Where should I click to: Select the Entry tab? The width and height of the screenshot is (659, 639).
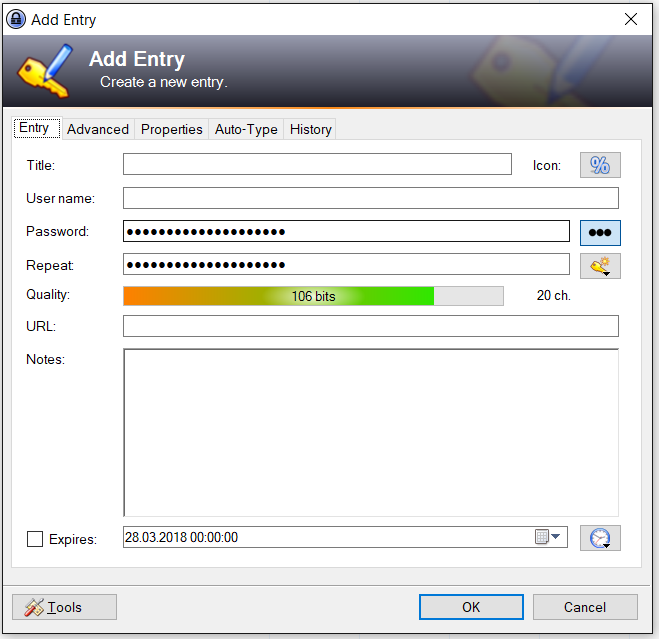[x=37, y=128]
